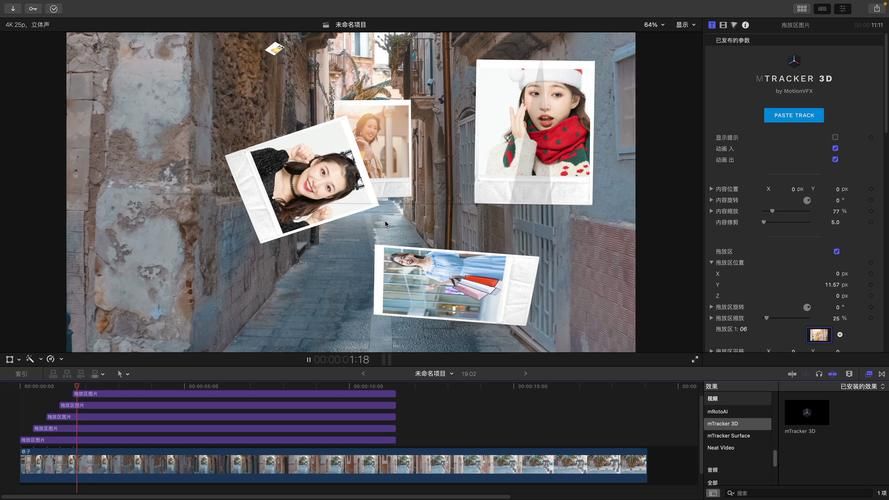Toggle the purple snapping icon
The image size is (889, 500).
[832, 374]
